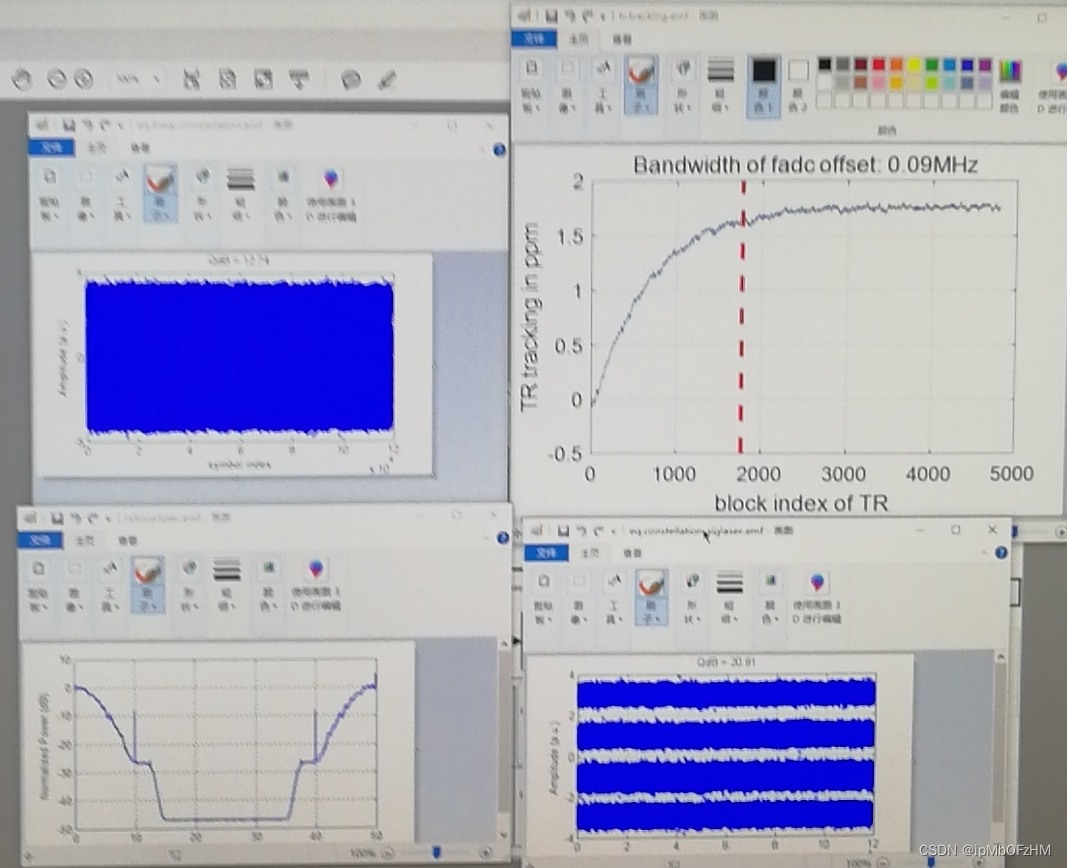Viewport: 1067px width, 868px height.
Task: Switch to View tab in the top-left Paint window
Action: pos(139,148)
